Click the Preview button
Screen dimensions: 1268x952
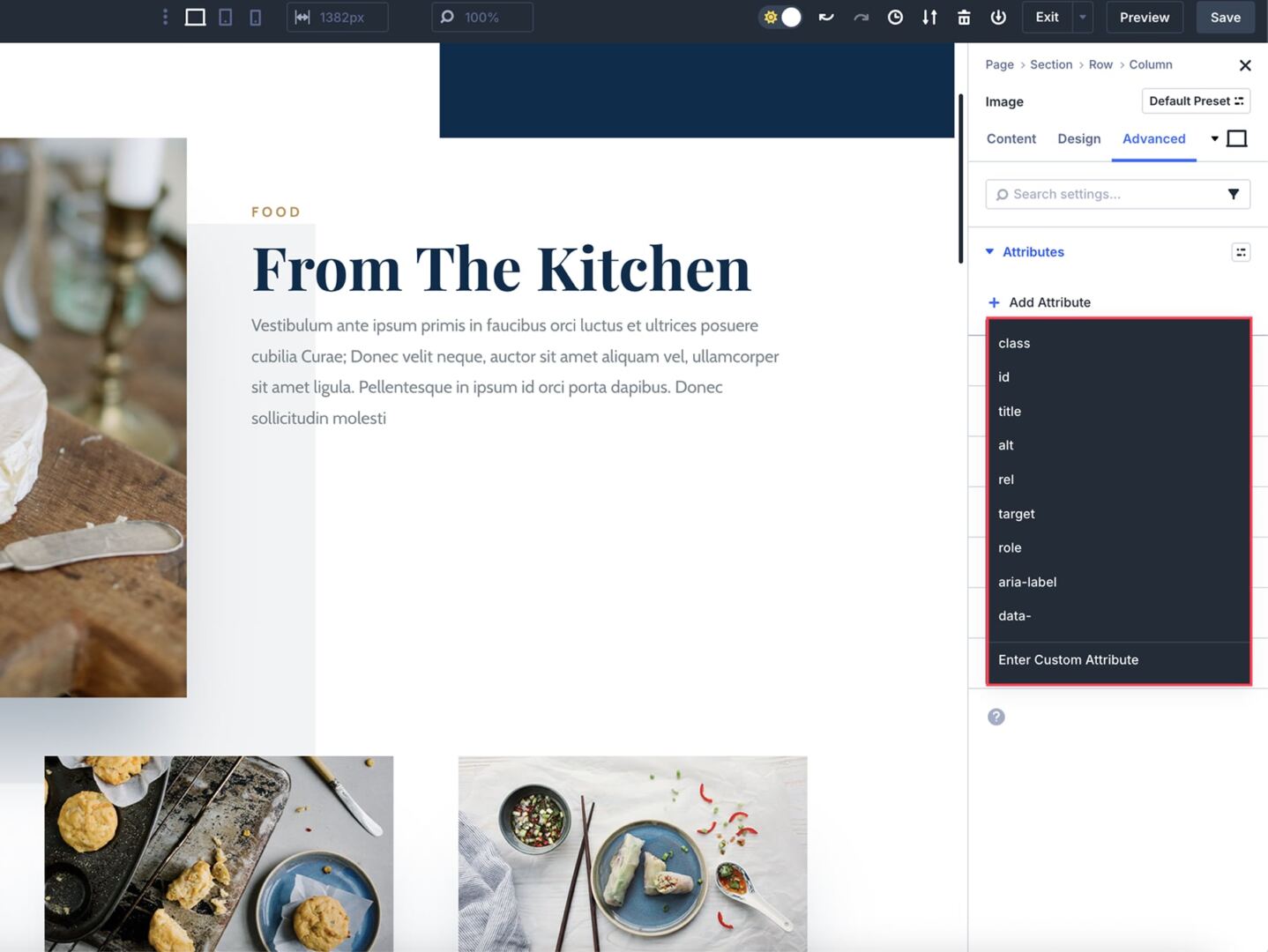(1144, 18)
